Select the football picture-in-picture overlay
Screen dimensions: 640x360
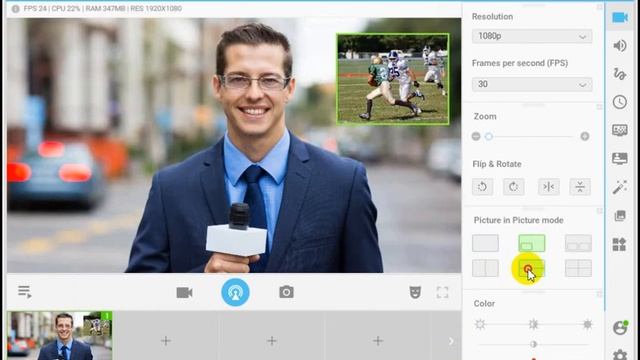[x=393, y=79]
